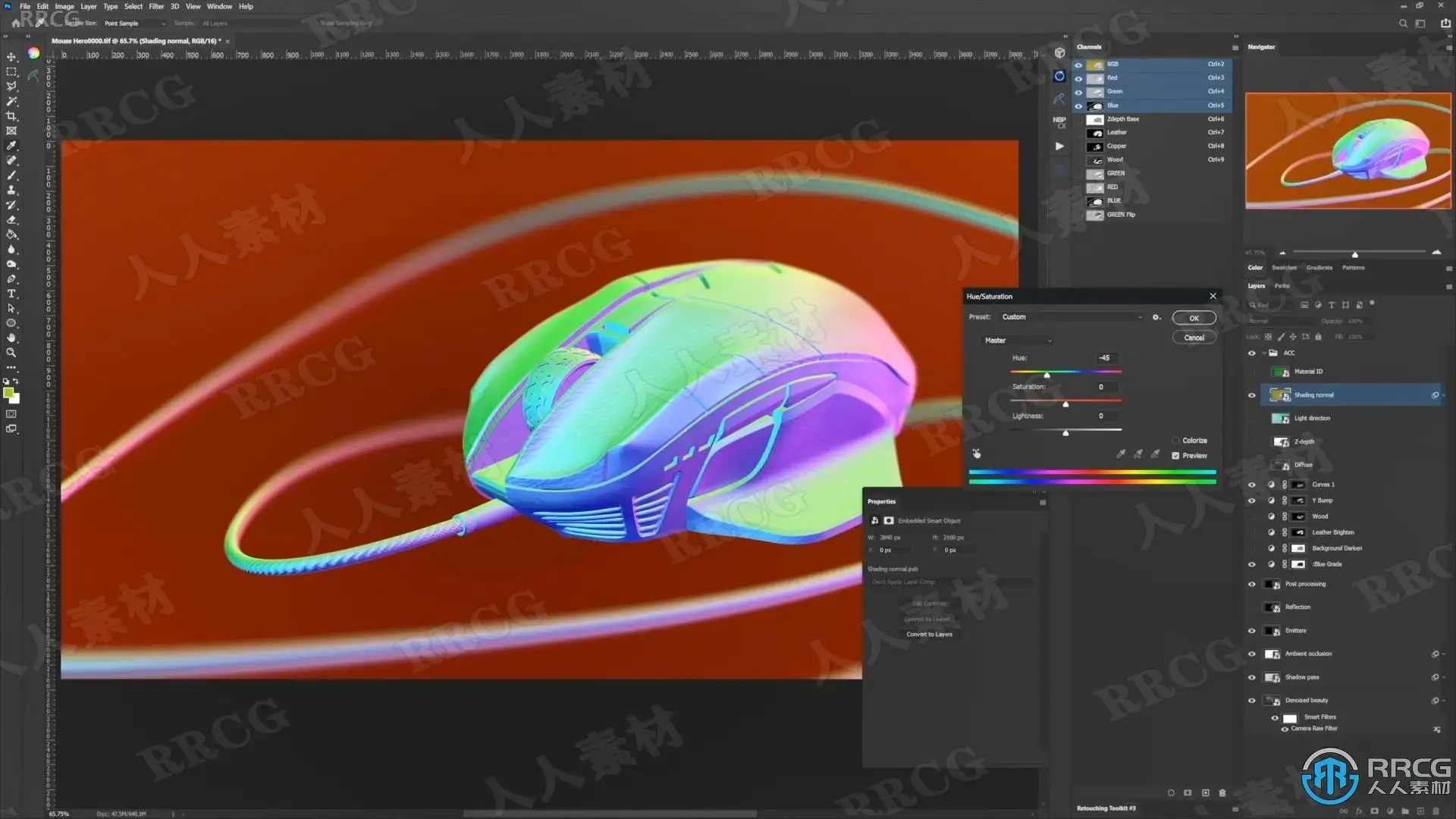
Task: Open the Filter menu
Action: [156, 6]
